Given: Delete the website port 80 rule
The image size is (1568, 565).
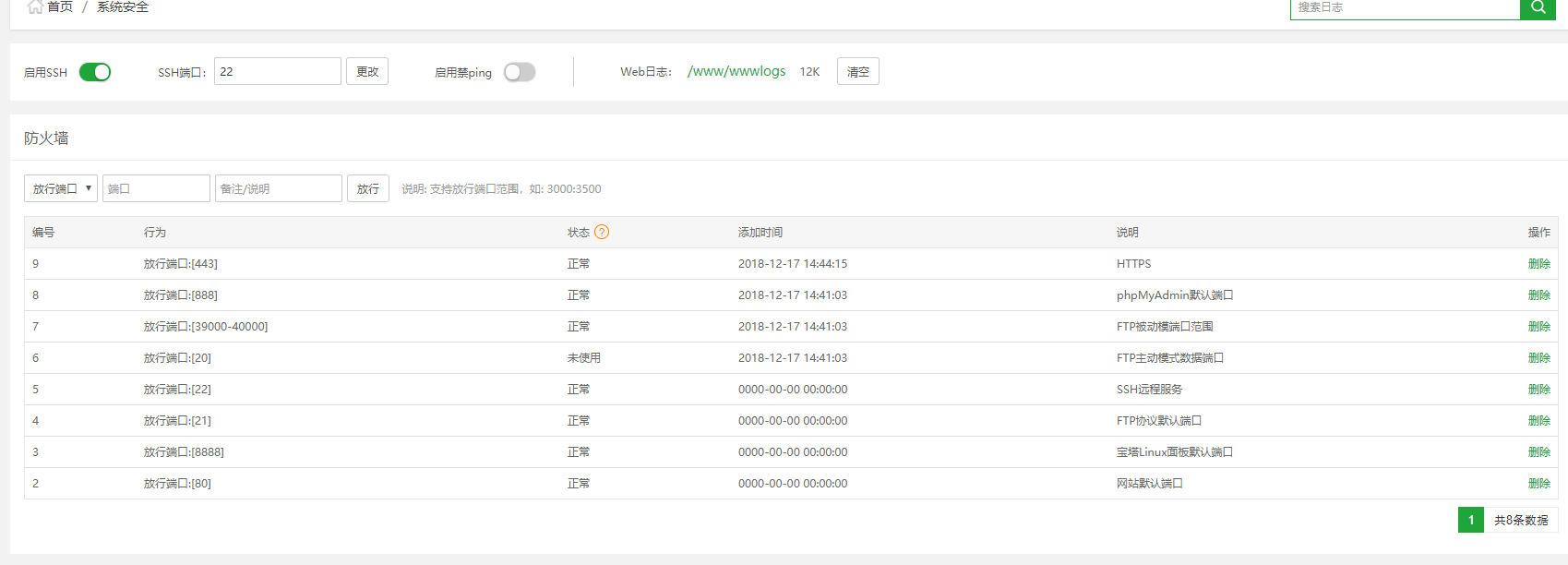Looking at the screenshot, I should [x=1539, y=483].
